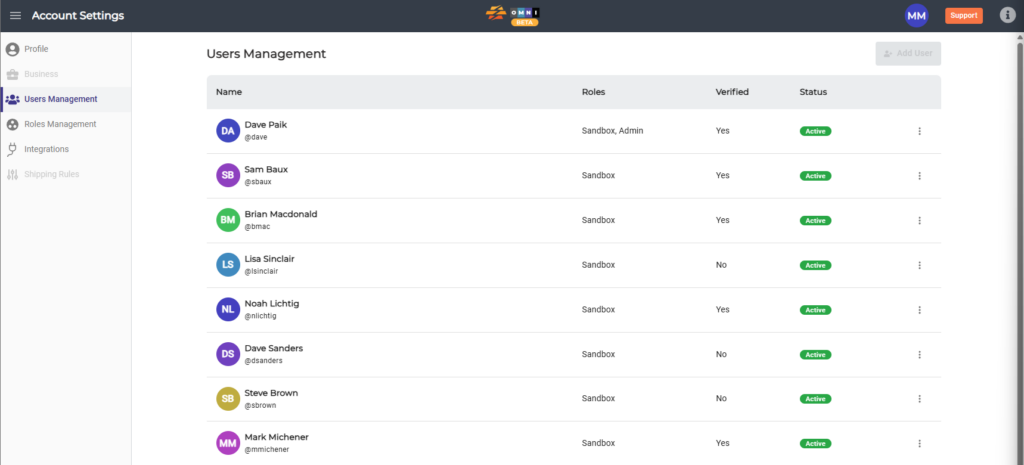Screen dimensions: 1024x465
Task: Select Users Management in the sidebar
Action: click(x=65, y=99)
